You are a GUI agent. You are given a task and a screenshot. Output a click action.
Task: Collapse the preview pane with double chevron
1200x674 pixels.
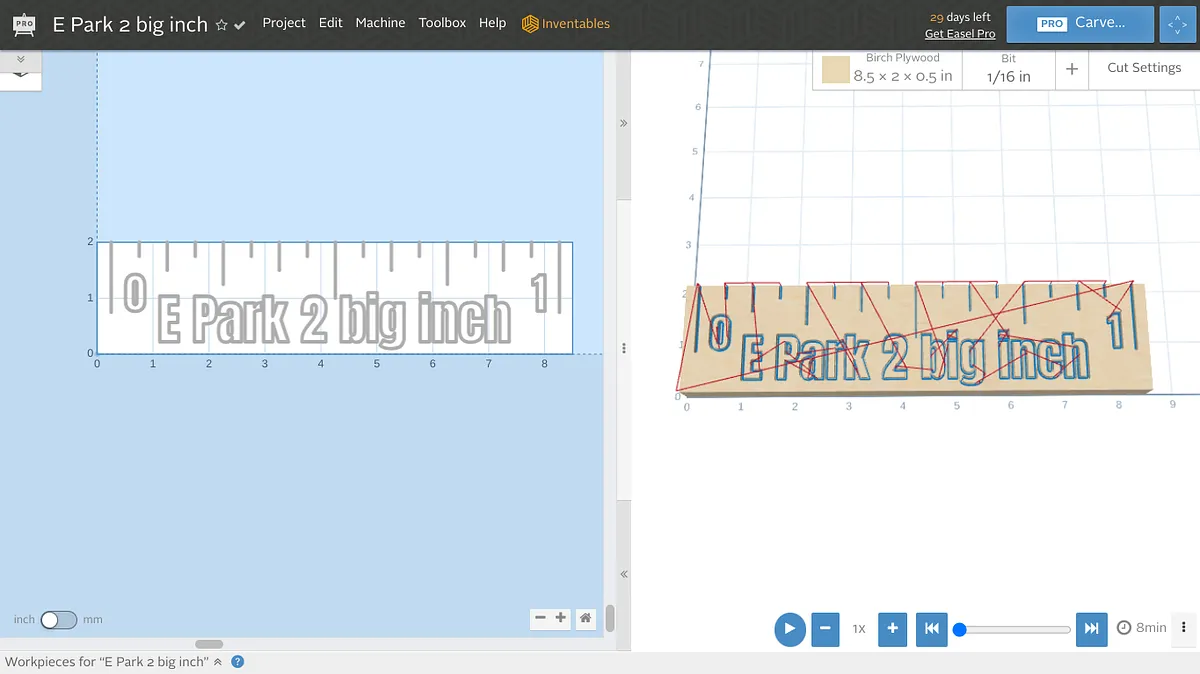(x=623, y=124)
